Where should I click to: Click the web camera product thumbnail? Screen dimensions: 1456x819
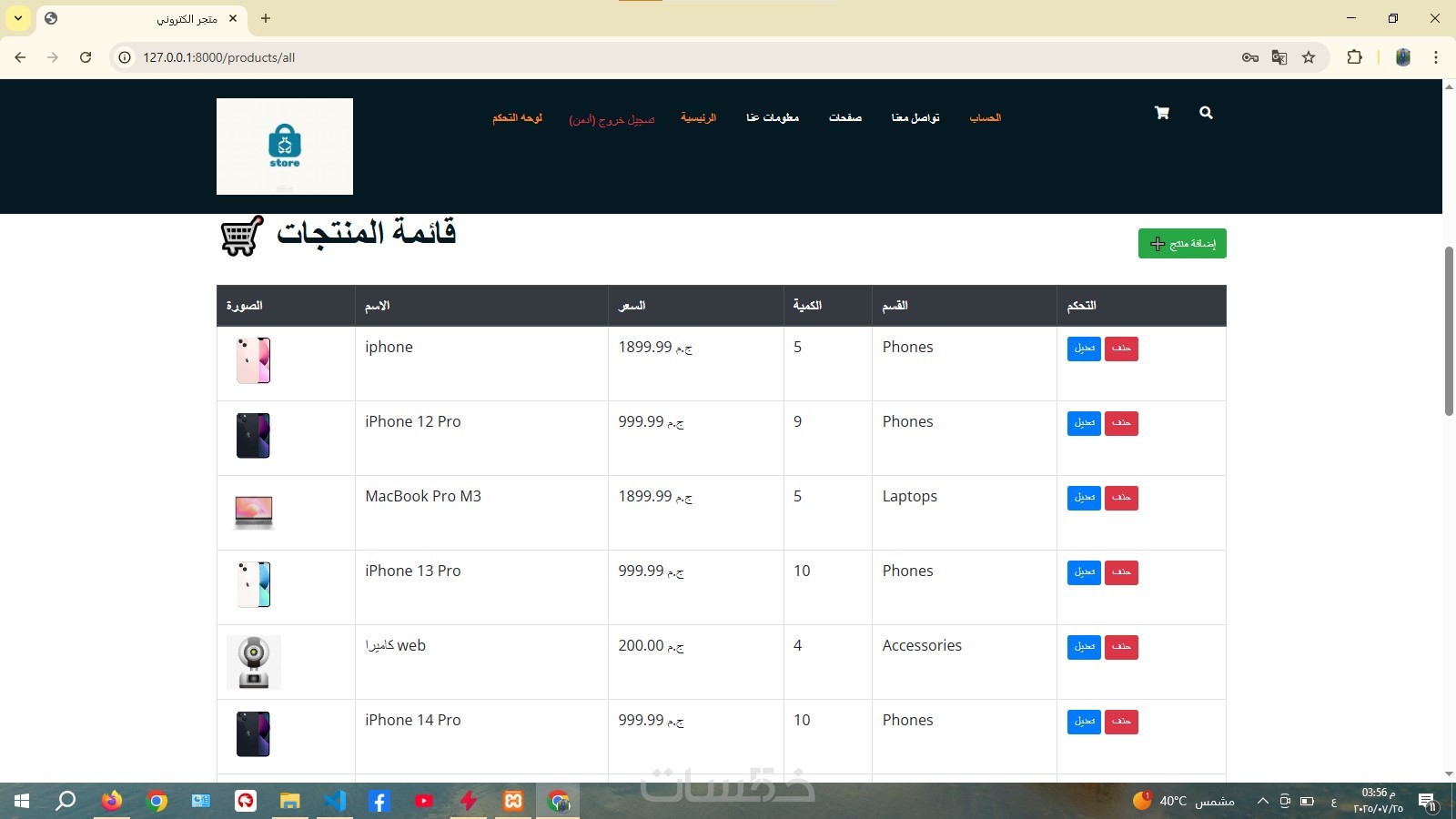coord(254,662)
